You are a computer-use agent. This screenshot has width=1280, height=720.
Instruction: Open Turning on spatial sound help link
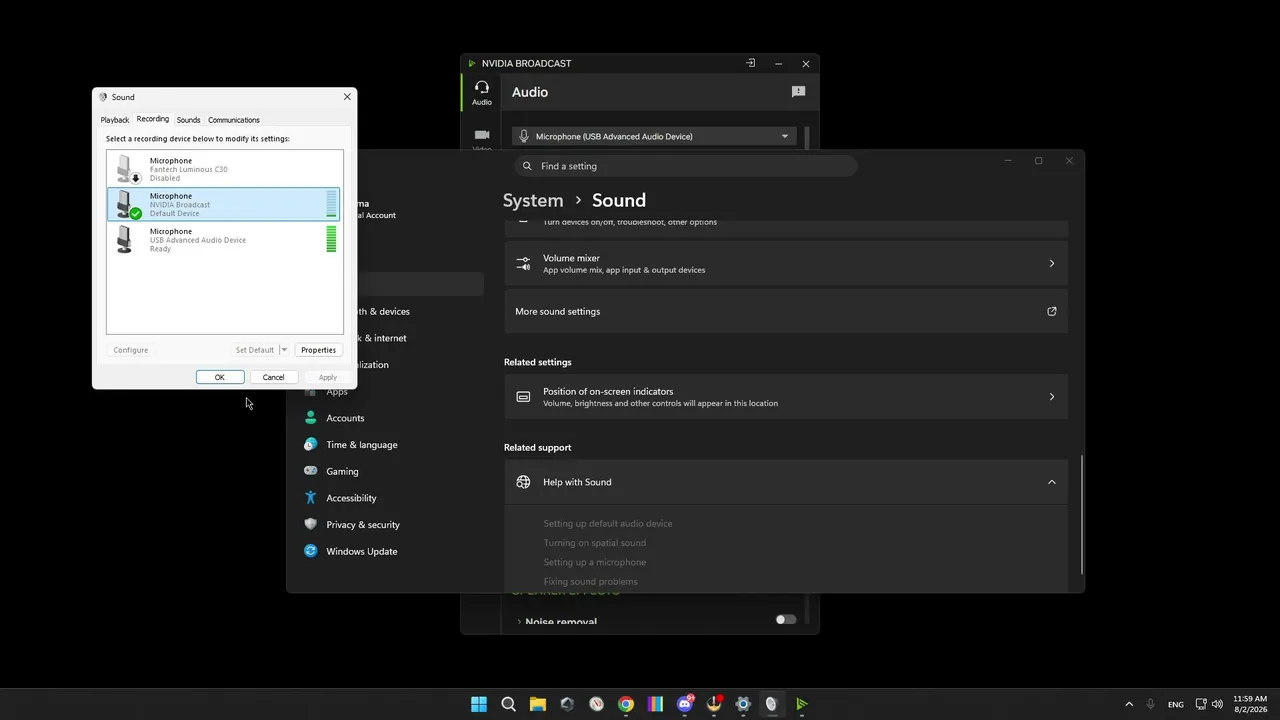pyautogui.click(x=595, y=543)
